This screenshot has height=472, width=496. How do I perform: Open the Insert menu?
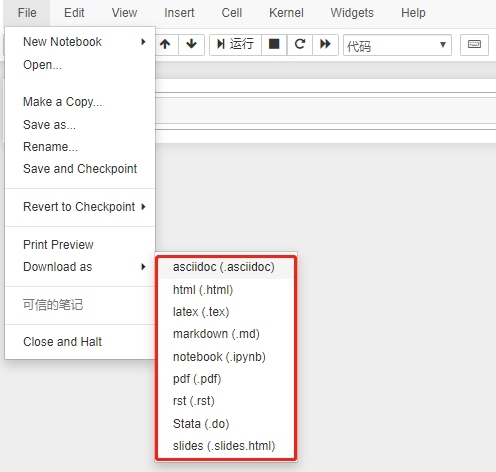click(x=179, y=13)
